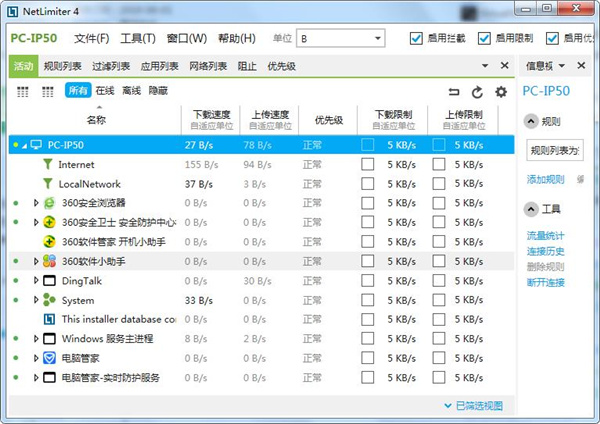Expand the 已筛选视图 chevron
Viewport: 600px width, 424px height.
coord(448,406)
